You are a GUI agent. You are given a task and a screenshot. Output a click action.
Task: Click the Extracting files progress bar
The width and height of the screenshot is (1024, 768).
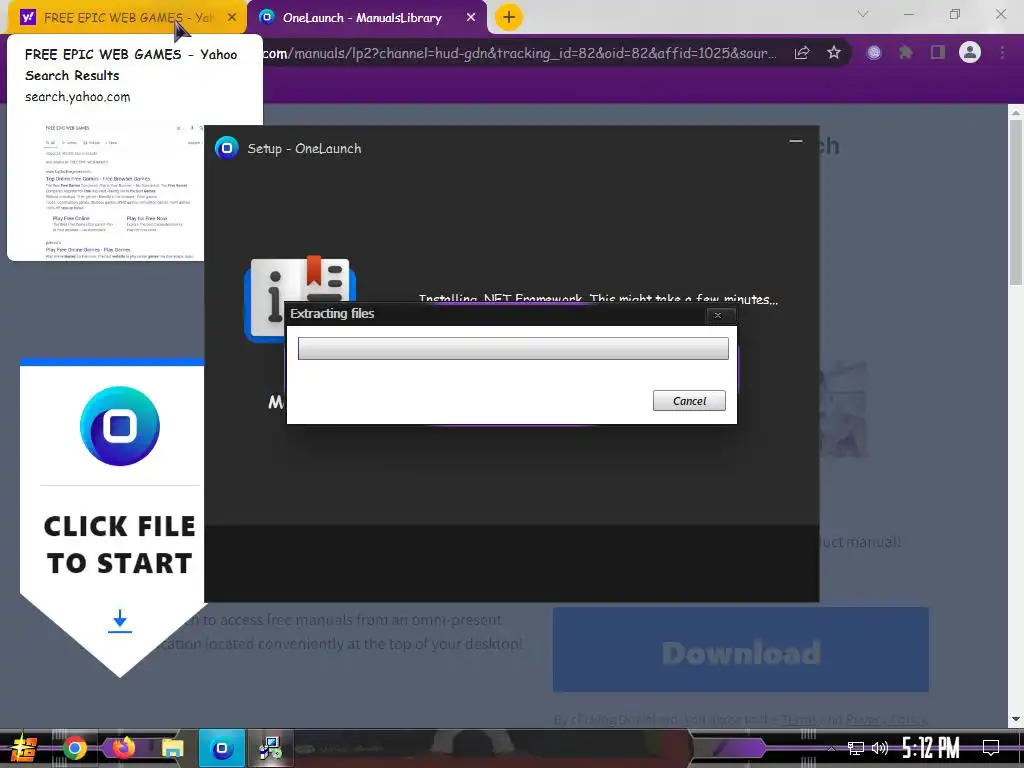point(513,349)
